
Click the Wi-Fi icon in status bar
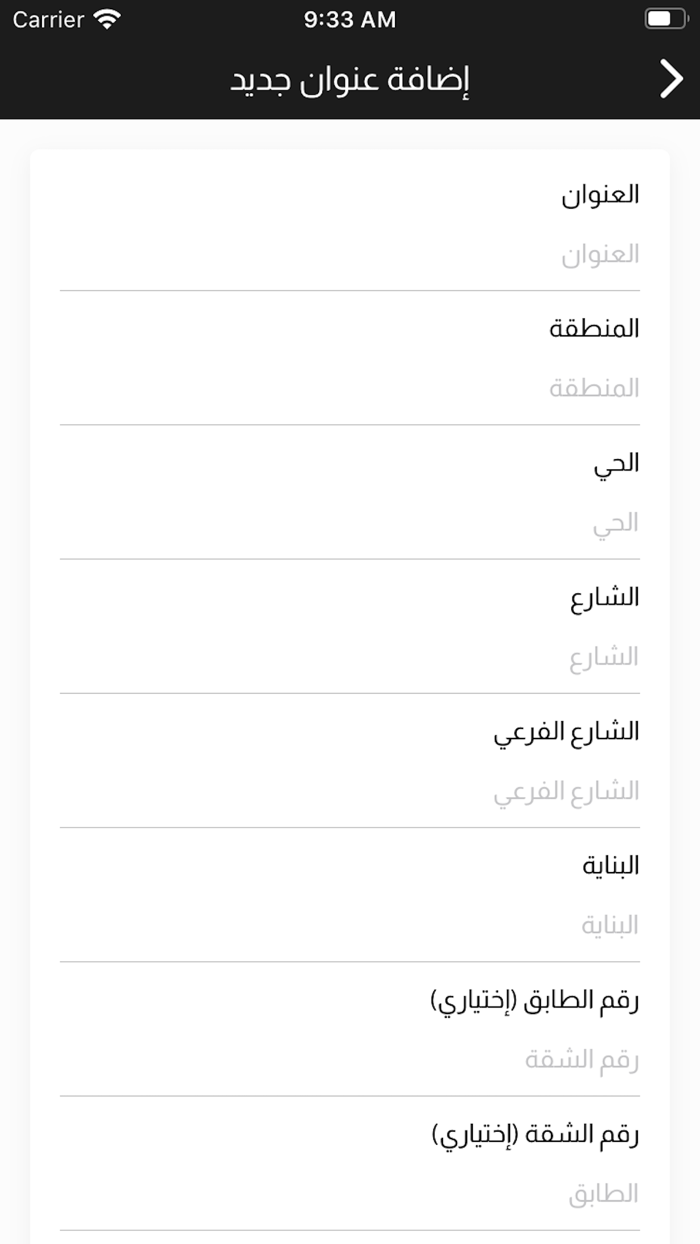[104, 18]
